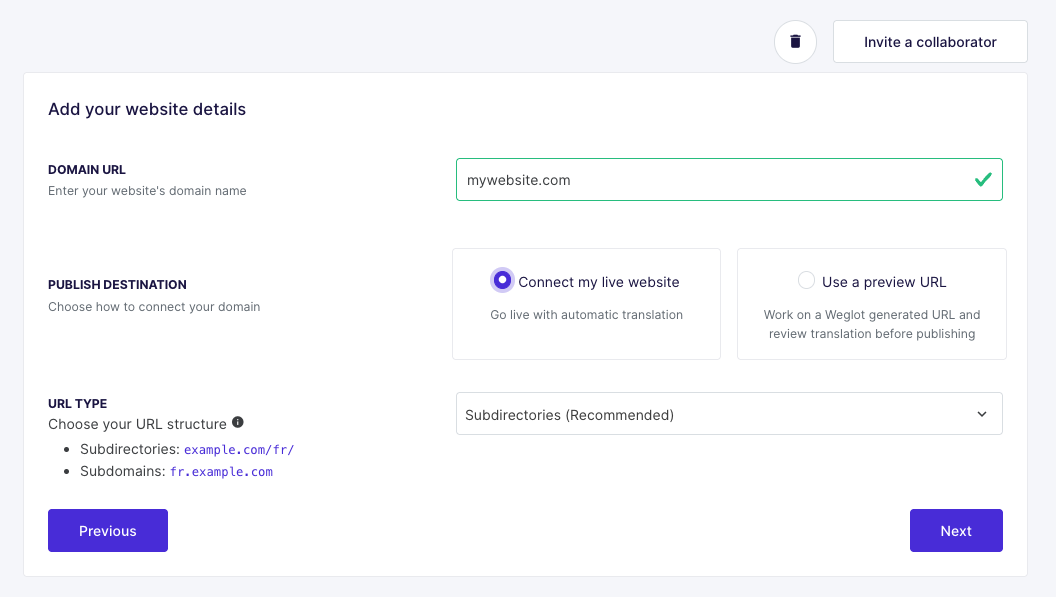Choose the Connect my live website card

587,304
